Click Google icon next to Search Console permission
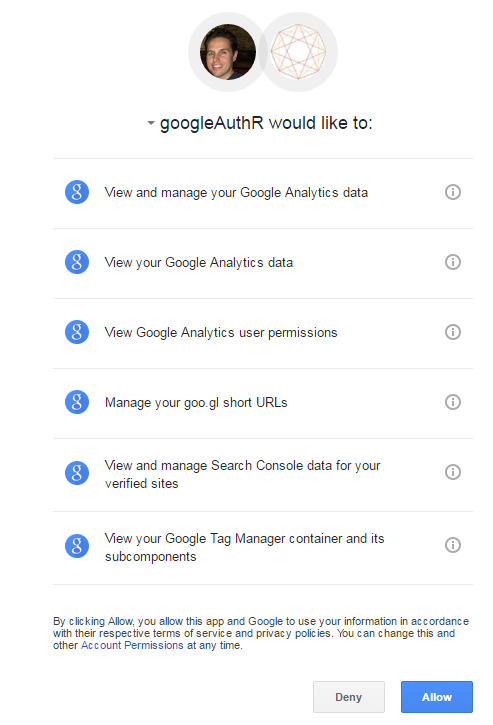 pyautogui.click(x=77, y=473)
